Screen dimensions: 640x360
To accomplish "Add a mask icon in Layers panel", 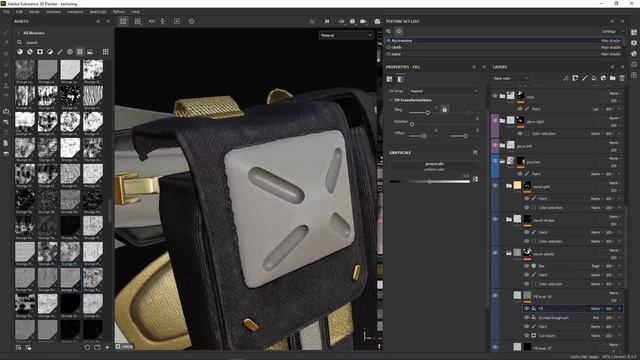I will [575, 78].
